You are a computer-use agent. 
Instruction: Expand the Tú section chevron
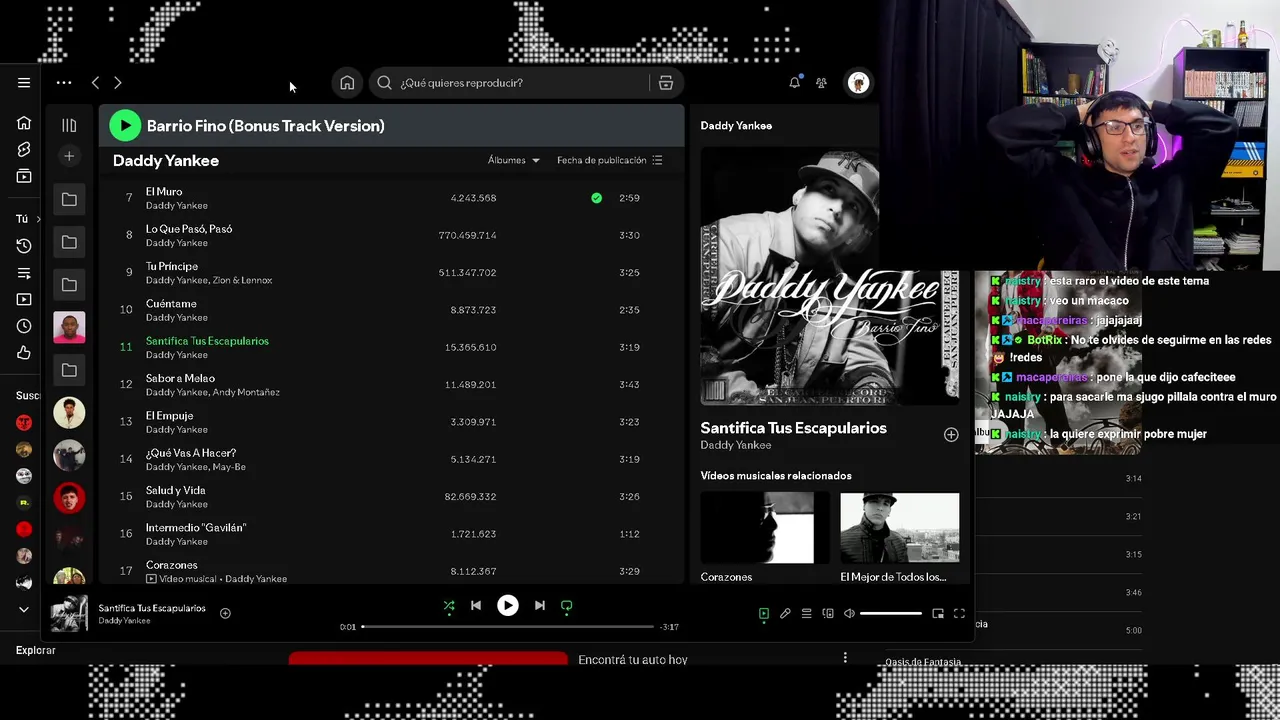tap(39, 219)
